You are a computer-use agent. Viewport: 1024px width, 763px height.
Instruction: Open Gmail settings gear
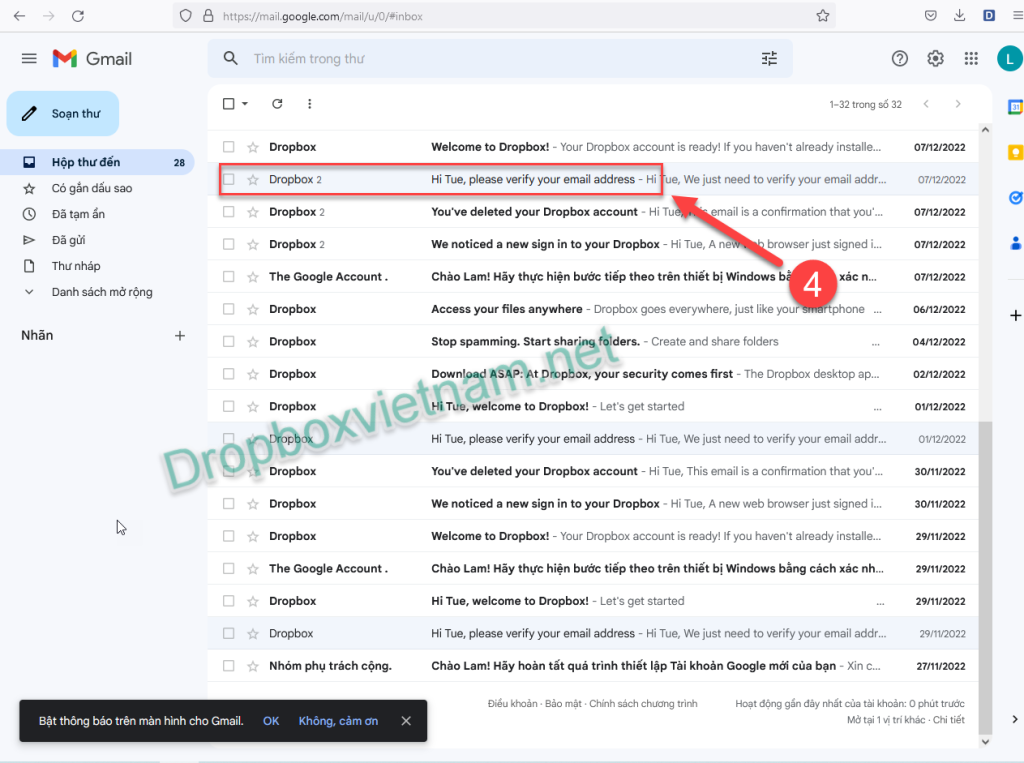[935, 59]
